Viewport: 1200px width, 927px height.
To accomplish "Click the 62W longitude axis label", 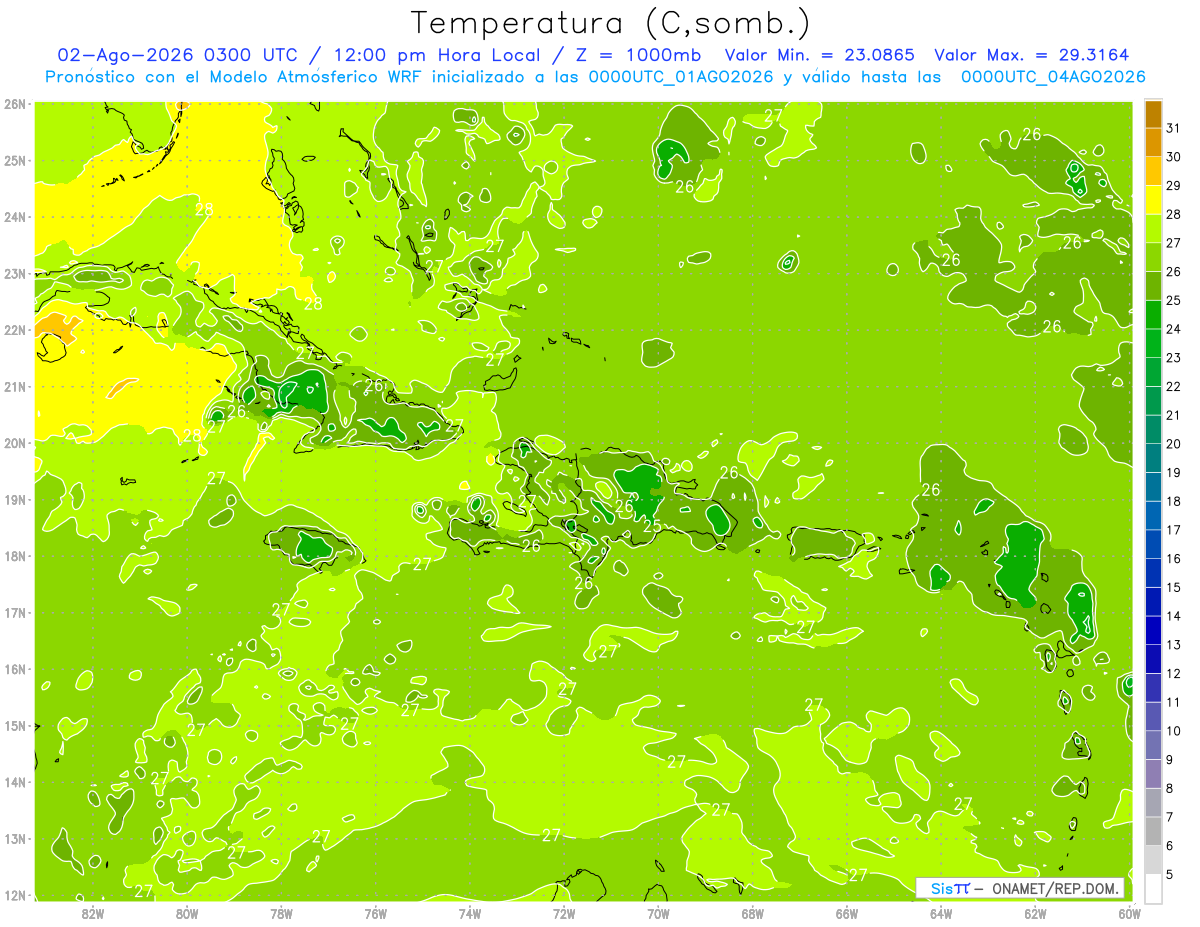I will click(1035, 913).
